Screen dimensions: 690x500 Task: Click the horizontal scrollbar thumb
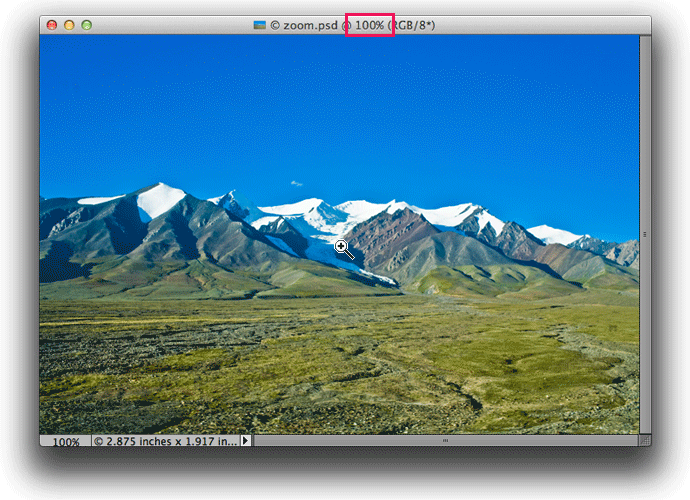click(445, 441)
